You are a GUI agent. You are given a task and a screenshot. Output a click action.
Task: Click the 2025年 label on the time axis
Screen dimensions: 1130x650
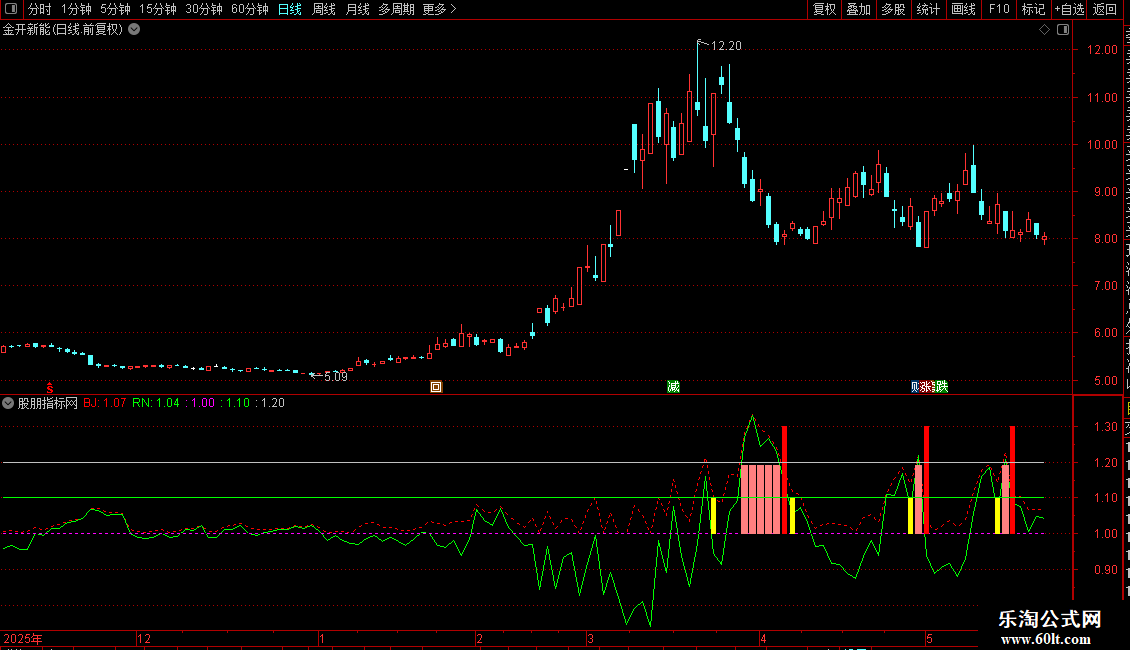pos(23,638)
